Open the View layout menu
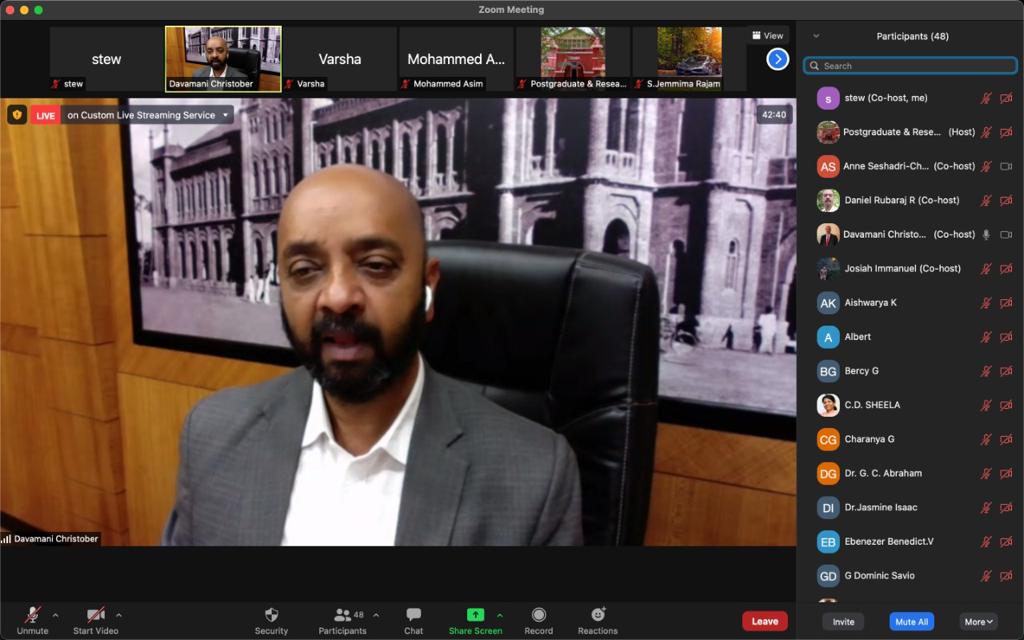Image resolution: width=1024 pixels, height=640 pixels. click(x=767, y=35)
